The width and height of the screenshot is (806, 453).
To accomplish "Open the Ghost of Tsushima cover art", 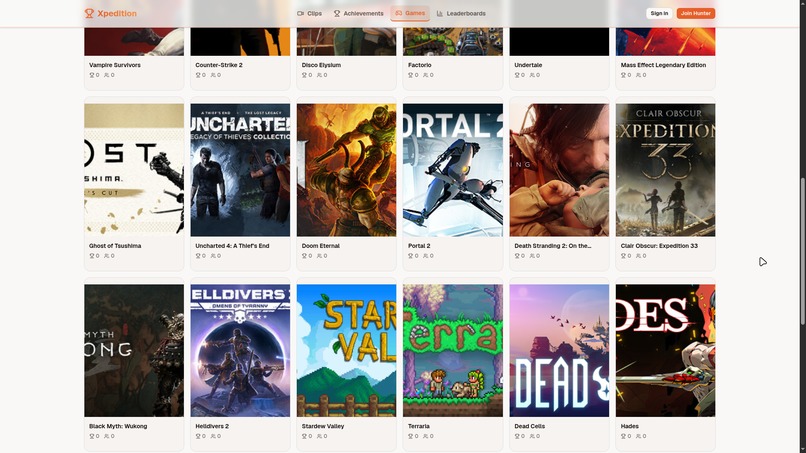I will (x=134, y=170).
